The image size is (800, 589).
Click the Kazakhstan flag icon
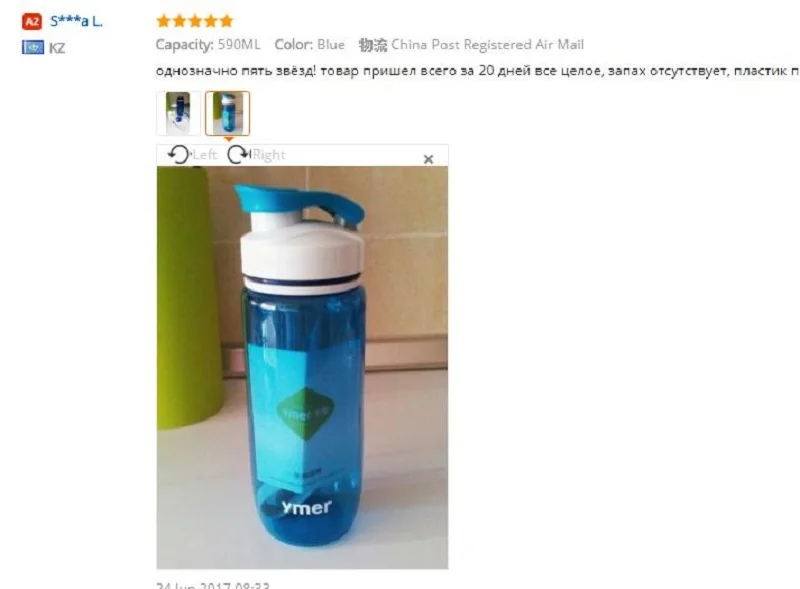pos(33,48)
